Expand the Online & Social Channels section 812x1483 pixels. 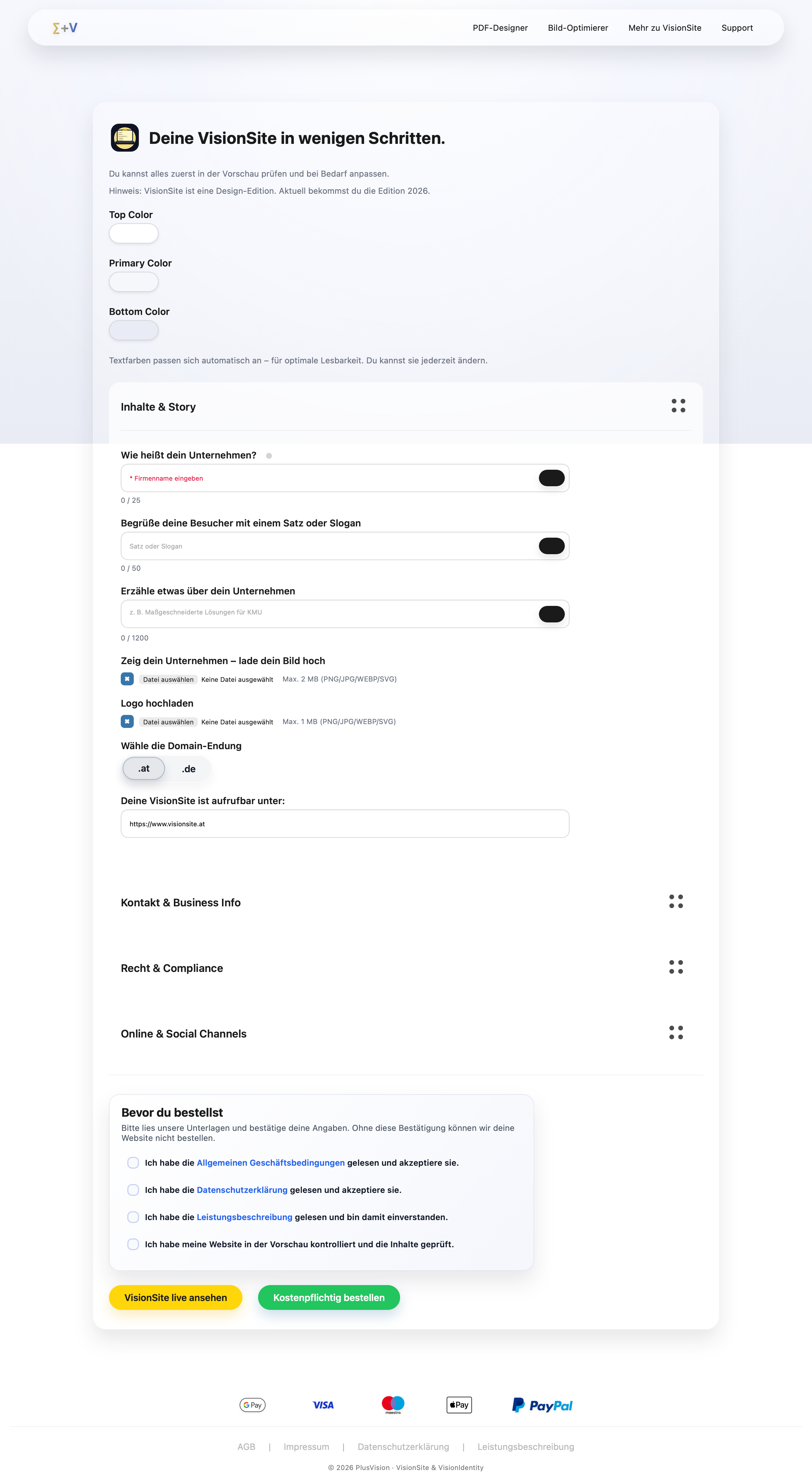[677, 1033]
